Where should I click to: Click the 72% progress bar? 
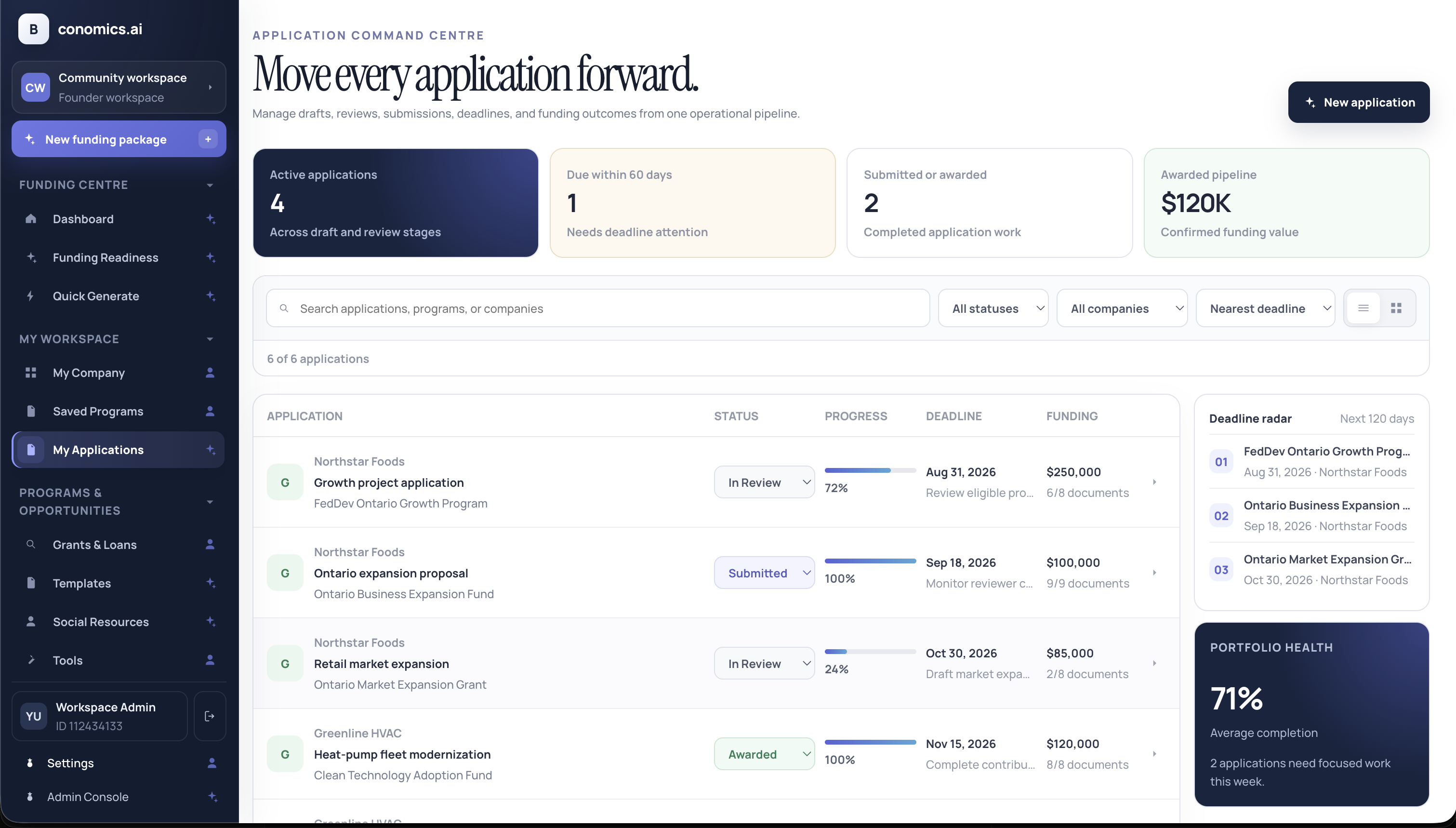pos(870,471)
